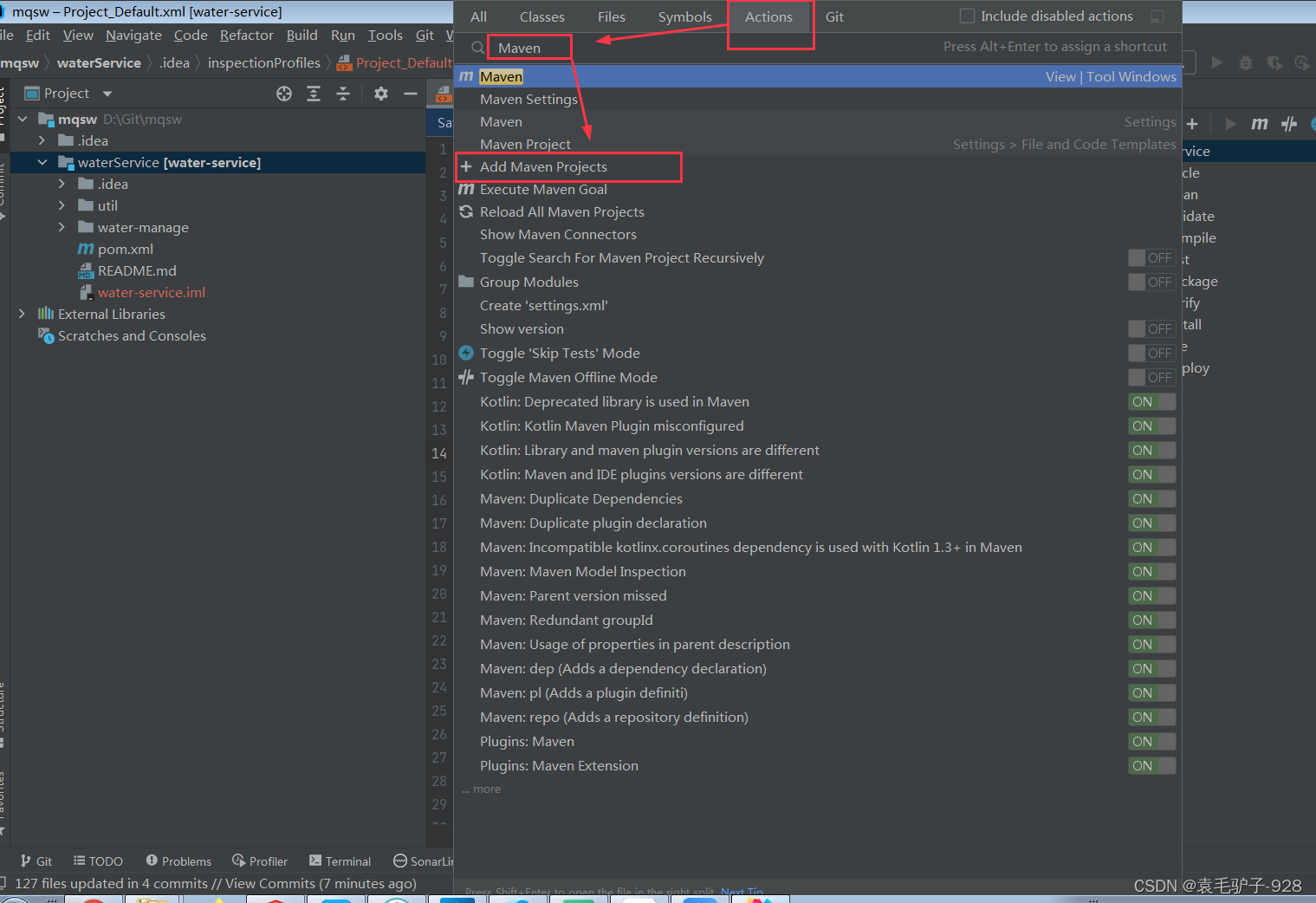1316x903 pixels.
Task: Collapse the waterService project tree node
Action: (x=42, y=162)
